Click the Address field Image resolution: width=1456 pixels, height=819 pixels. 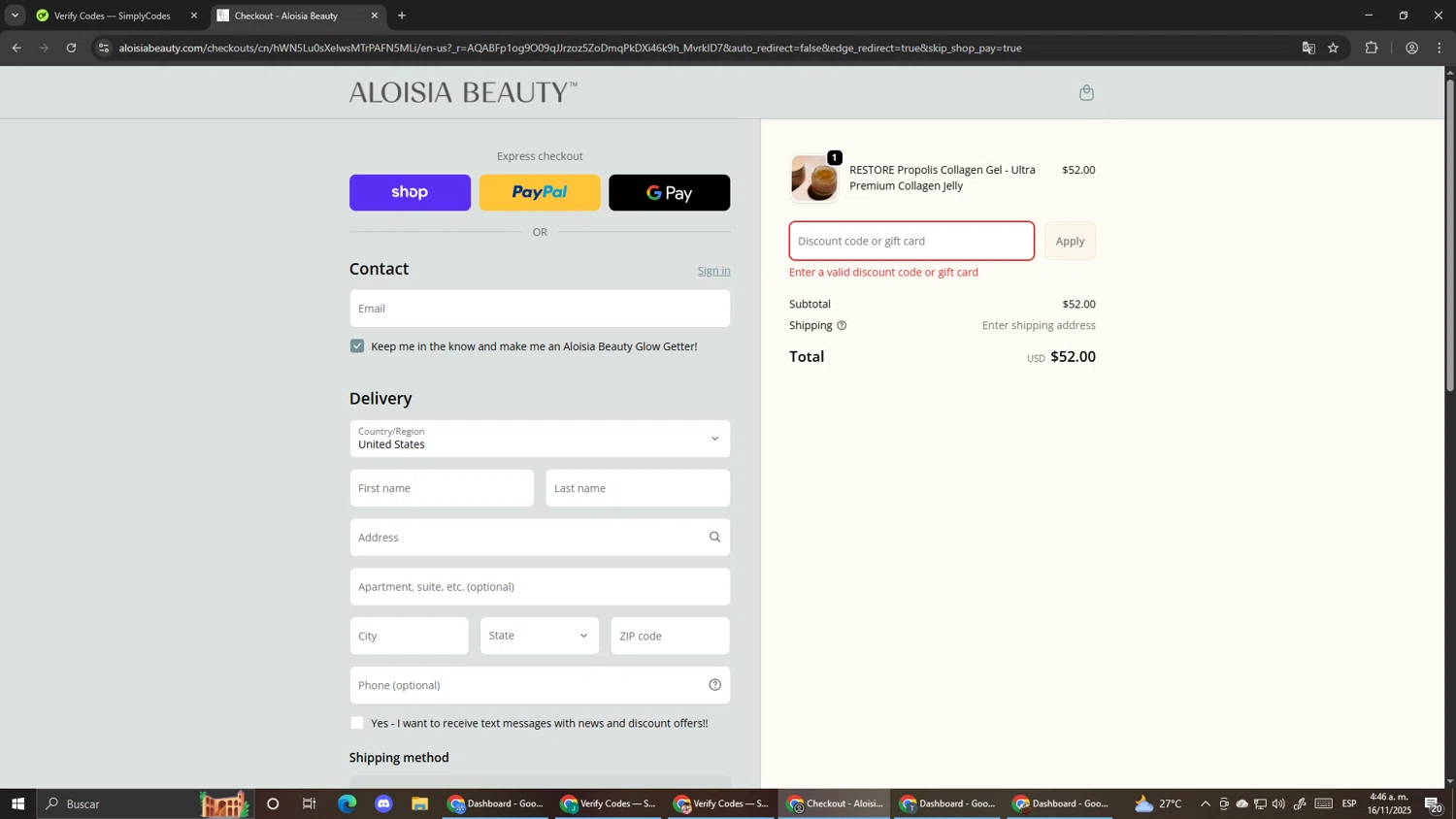coord(540,538)
